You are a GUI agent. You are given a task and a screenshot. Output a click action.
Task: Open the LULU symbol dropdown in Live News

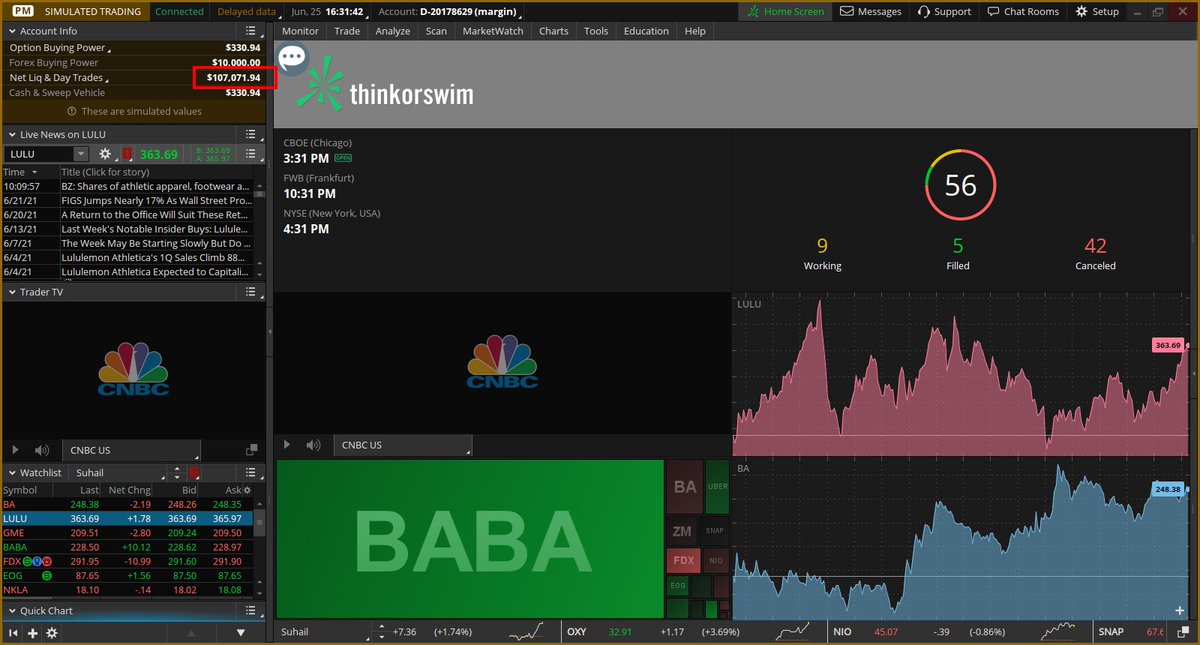coord(80,154)
